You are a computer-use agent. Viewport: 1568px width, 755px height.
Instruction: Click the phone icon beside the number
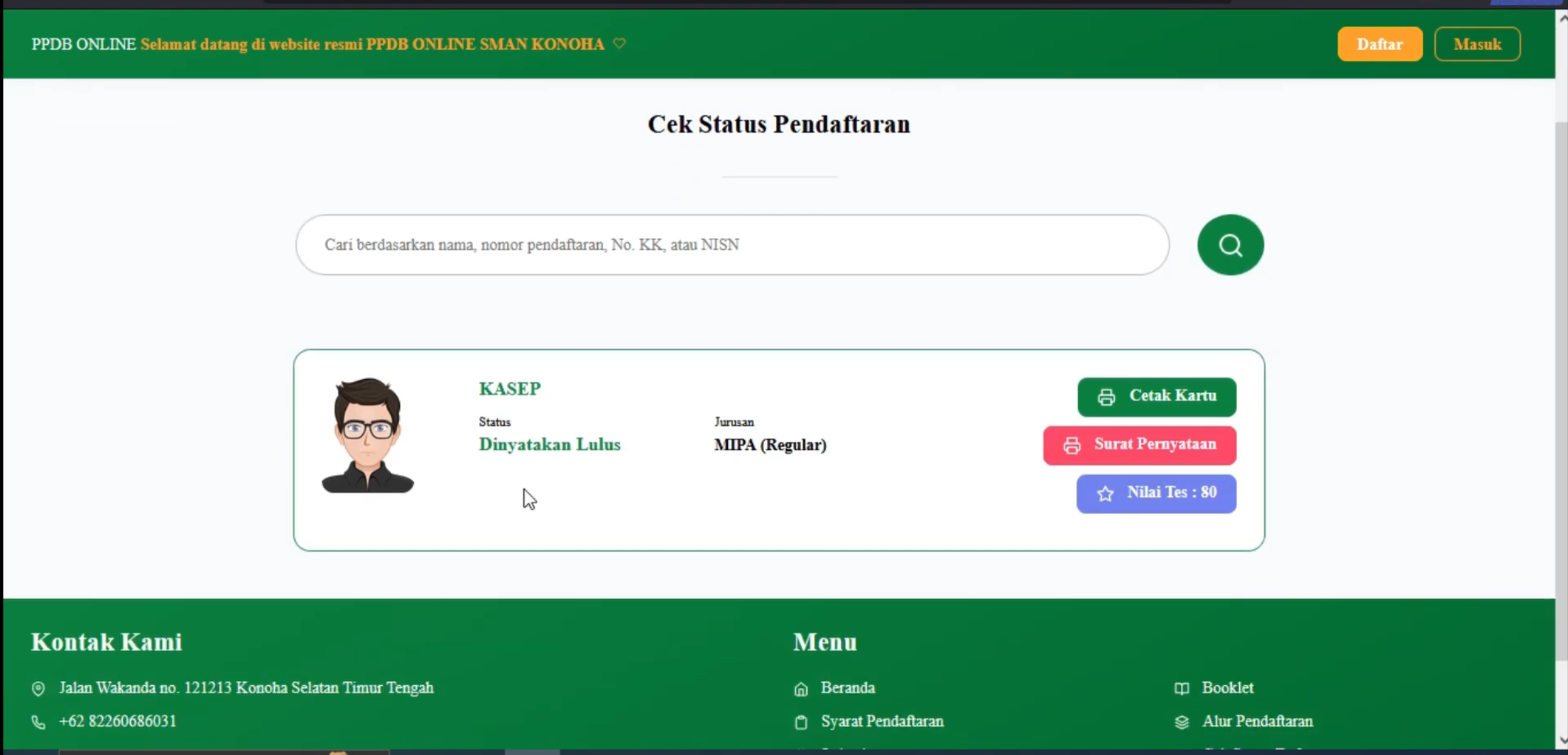[38, 722]
